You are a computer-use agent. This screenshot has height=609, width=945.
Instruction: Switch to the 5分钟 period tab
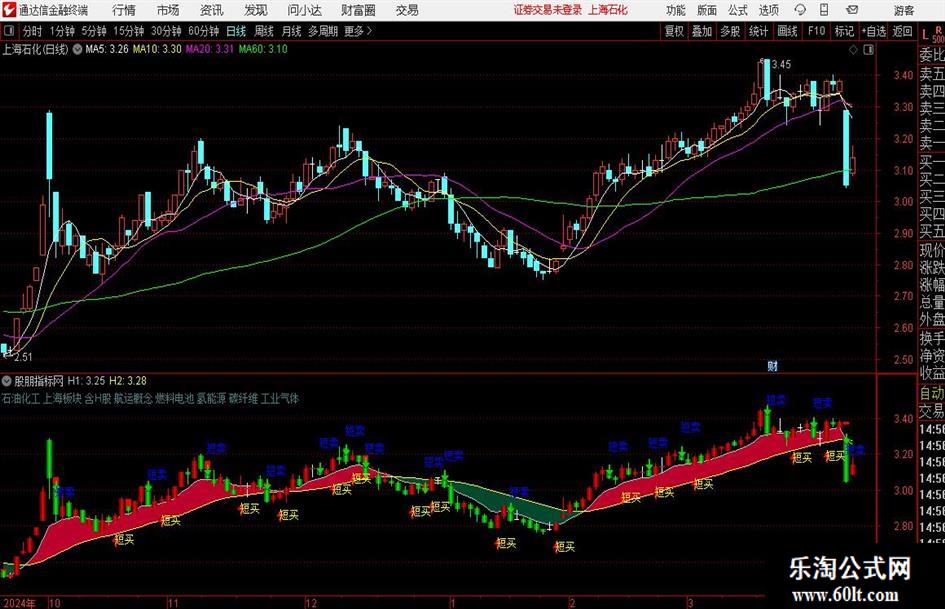(x=94, y=31)
